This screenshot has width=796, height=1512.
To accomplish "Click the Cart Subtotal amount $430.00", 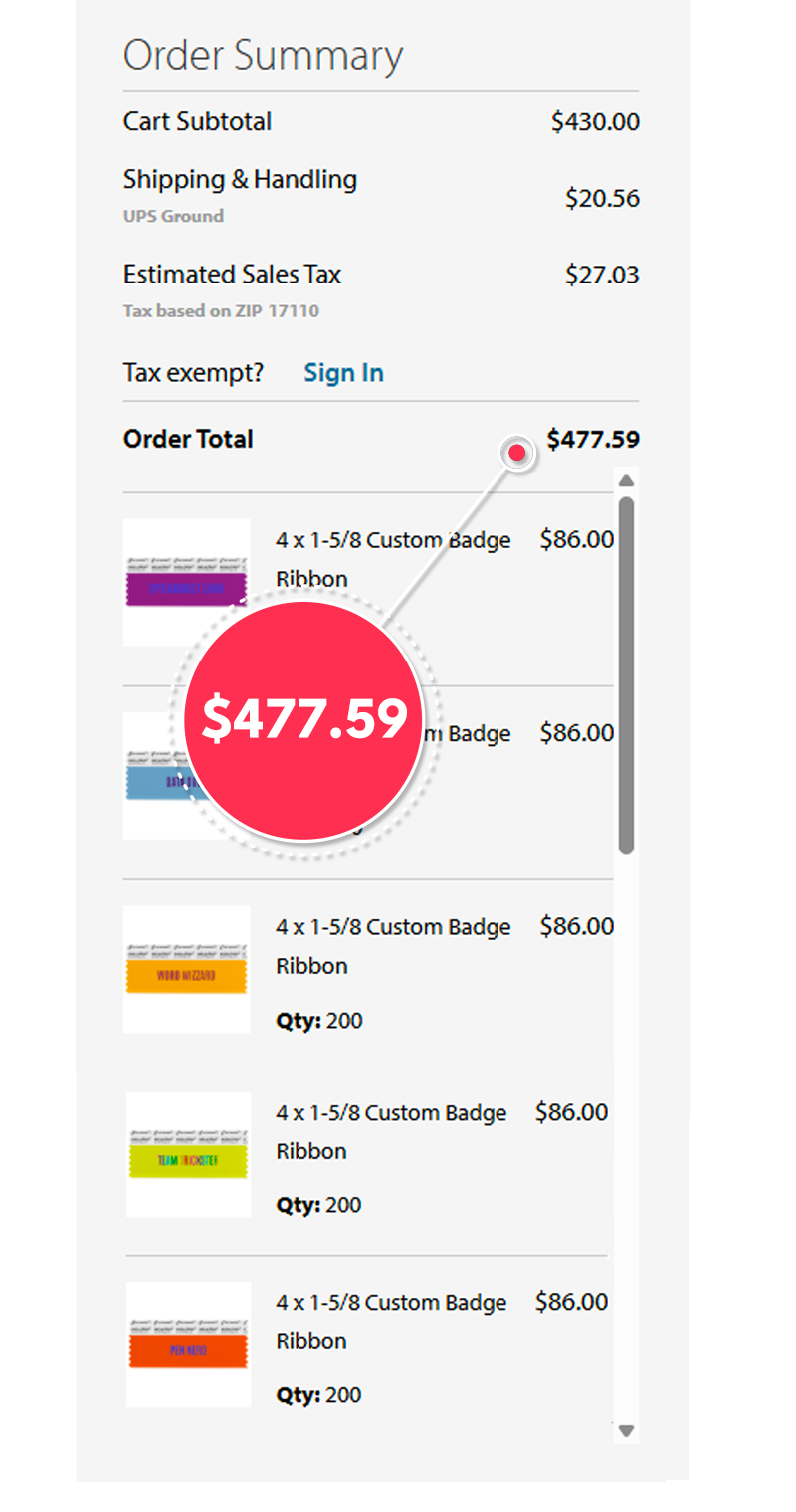I will (595, 122).
